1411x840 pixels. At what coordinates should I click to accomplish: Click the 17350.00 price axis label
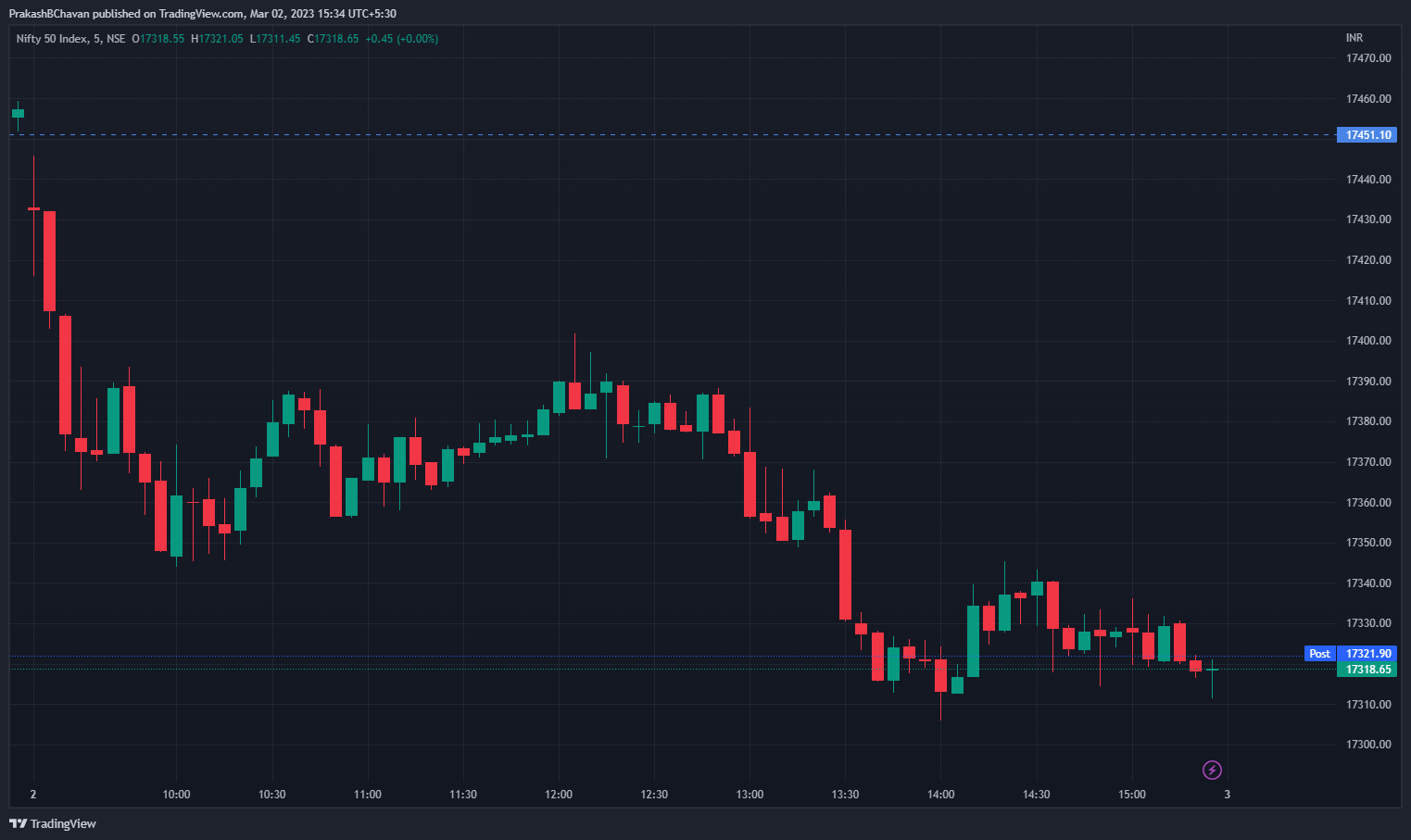click(x=1368, y=543)
